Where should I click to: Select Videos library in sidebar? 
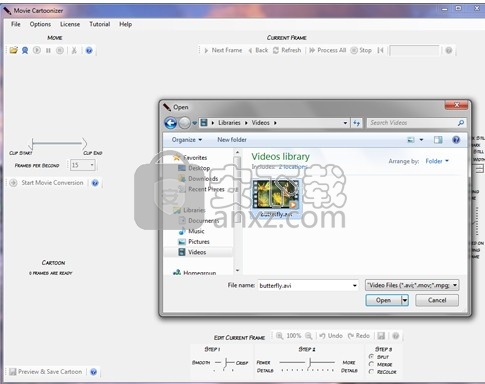(x=197, y=252)
